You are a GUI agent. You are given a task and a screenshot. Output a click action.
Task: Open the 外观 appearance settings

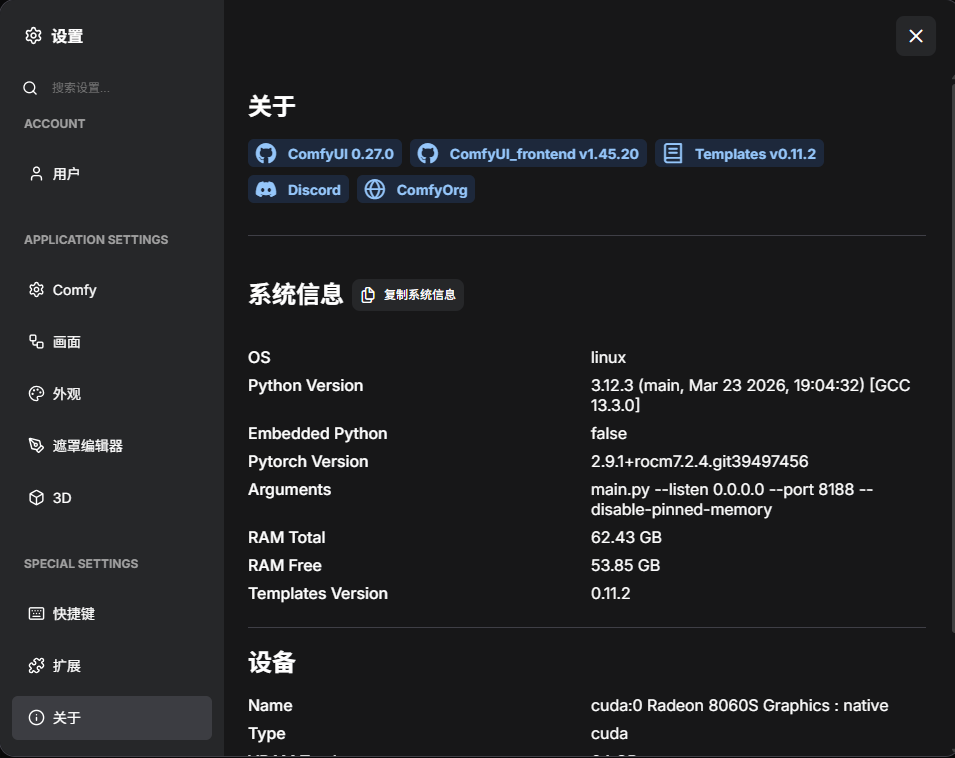point(112,394)
